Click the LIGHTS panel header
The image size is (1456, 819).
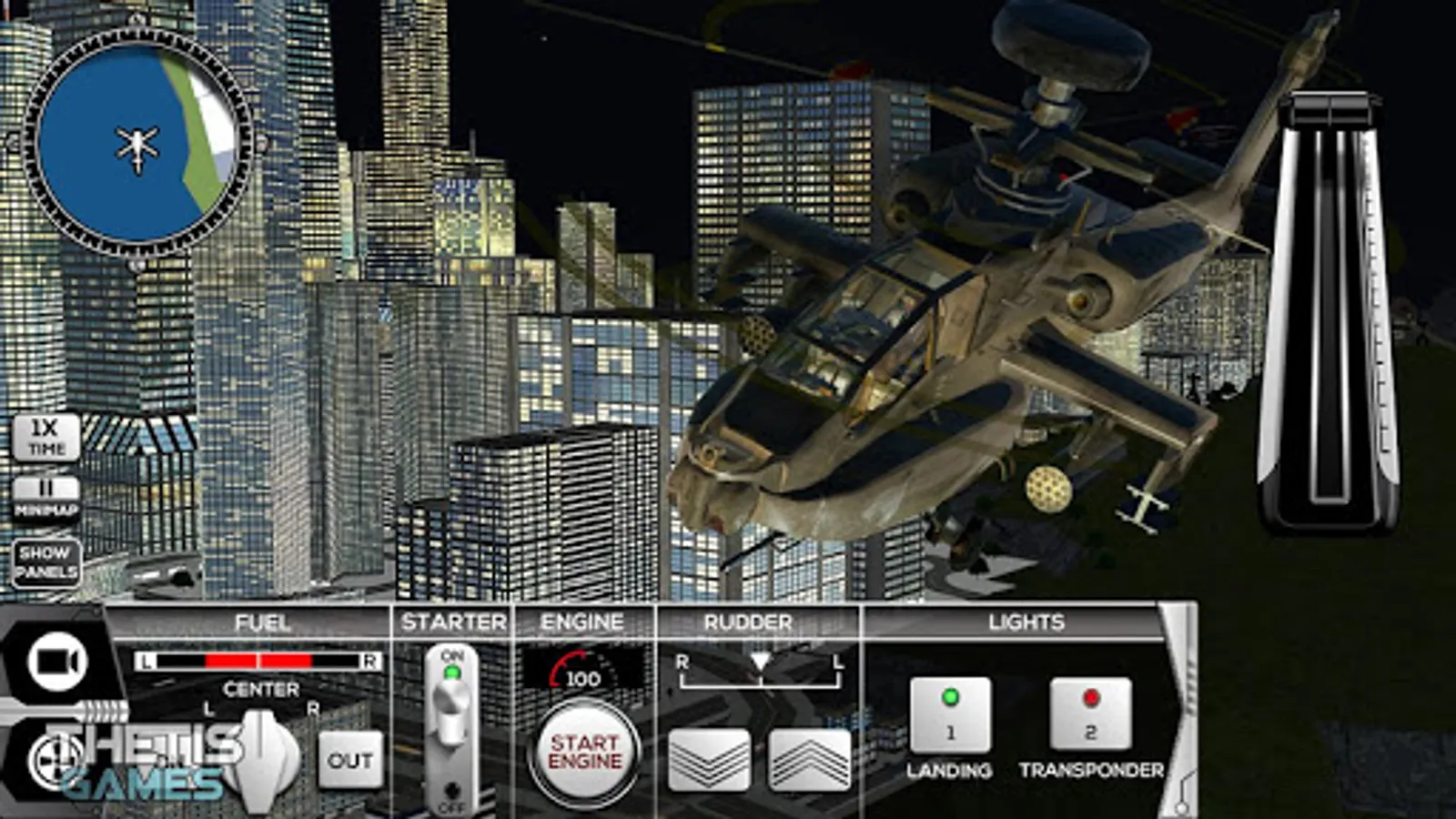(1026, 622)
